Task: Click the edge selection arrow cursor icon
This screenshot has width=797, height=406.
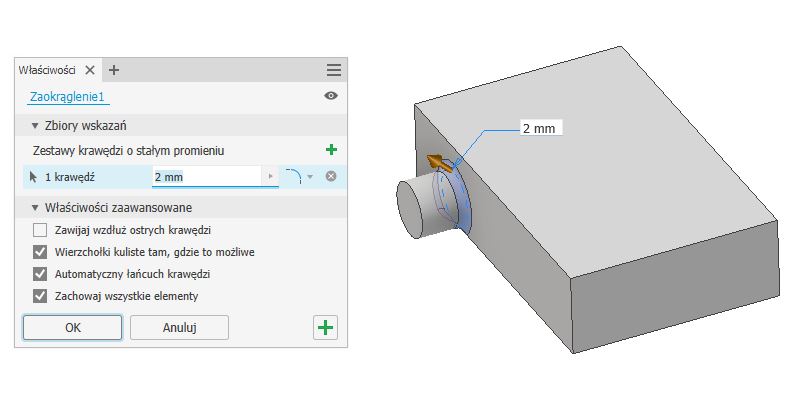Action: pos(33,177)
